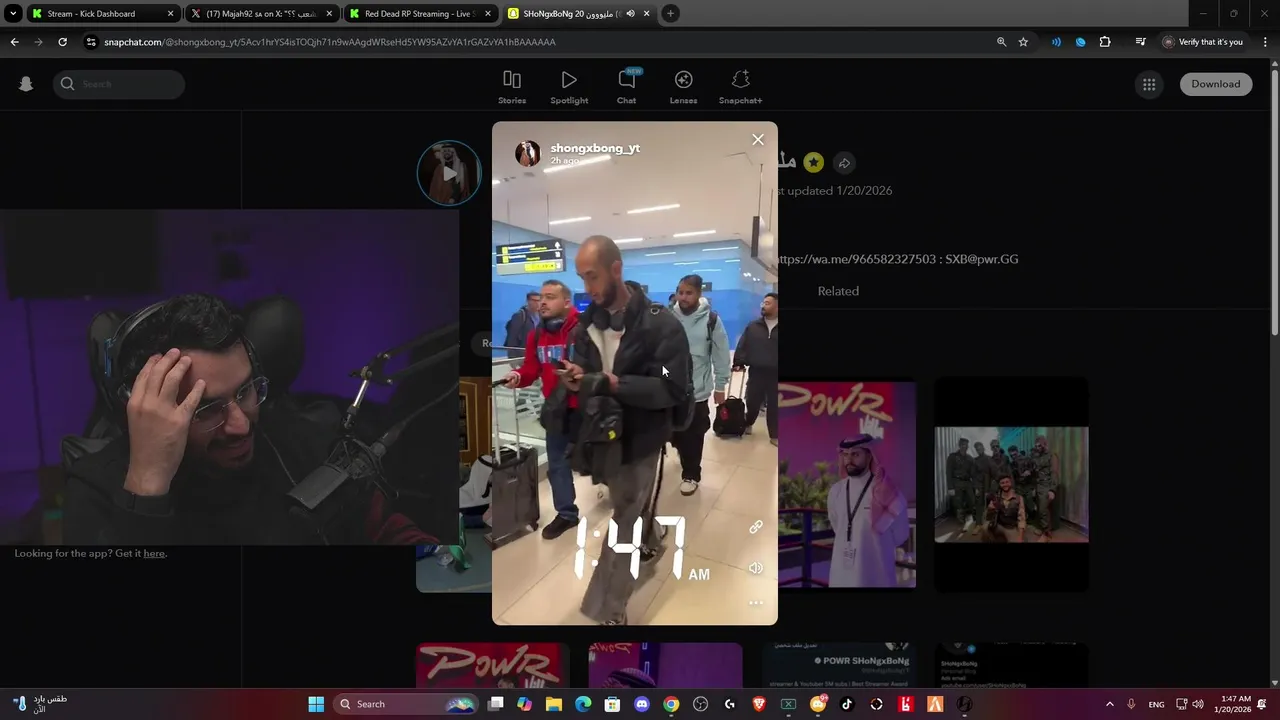Image resolution: width=1280 pixels, height=720 pixels.
Task: Close the Red Dead RP Streaming tab
Action: (x=489, y=14)
